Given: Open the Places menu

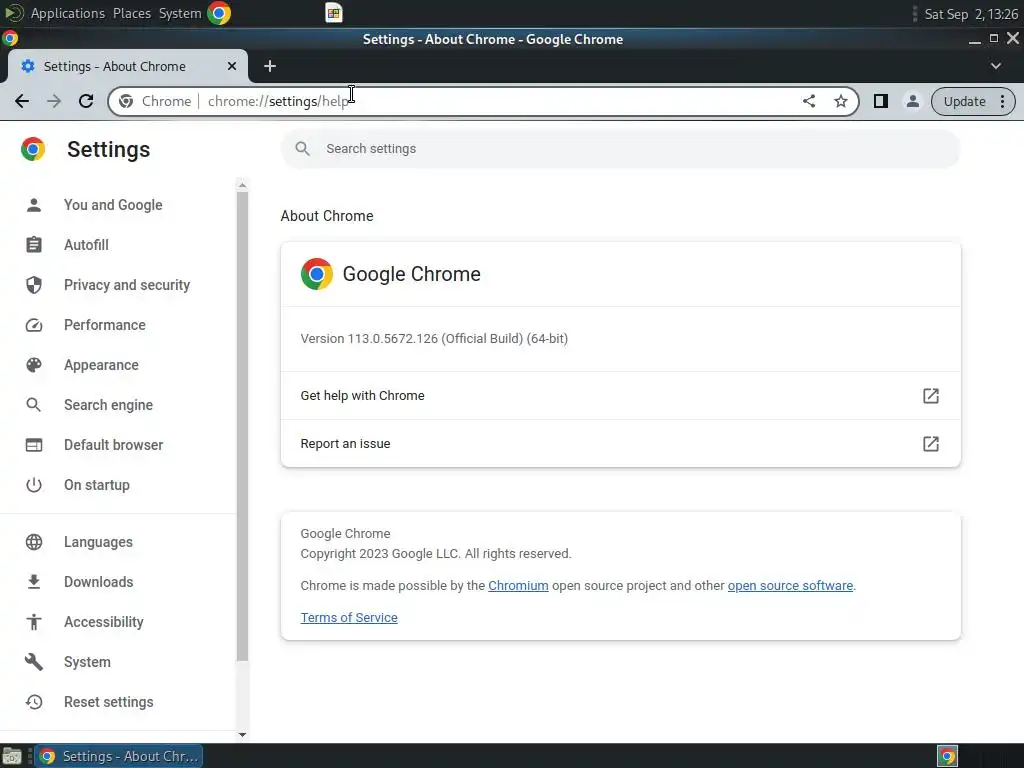Looking at the screenshot, I should coord(132,13).
